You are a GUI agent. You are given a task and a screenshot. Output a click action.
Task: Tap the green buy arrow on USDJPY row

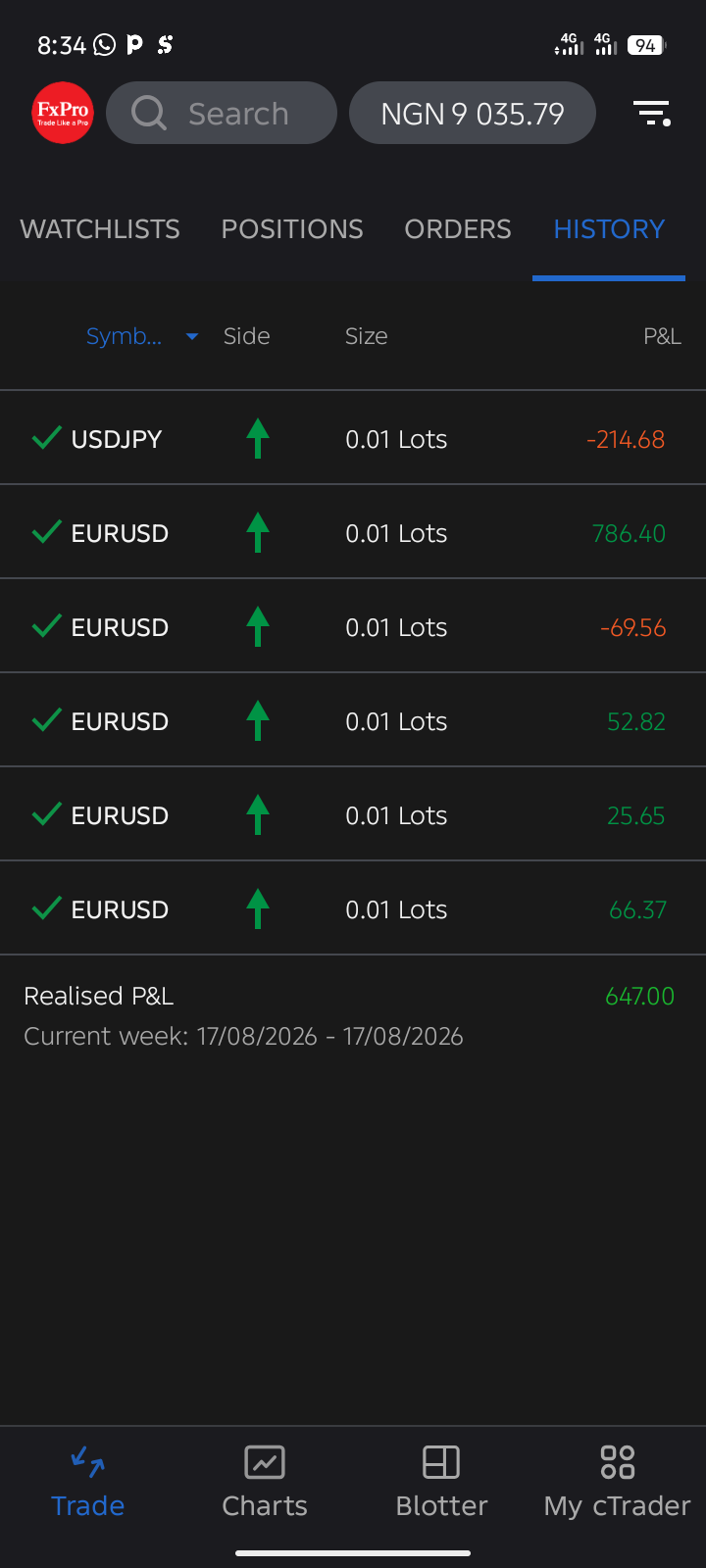(258, 438)
